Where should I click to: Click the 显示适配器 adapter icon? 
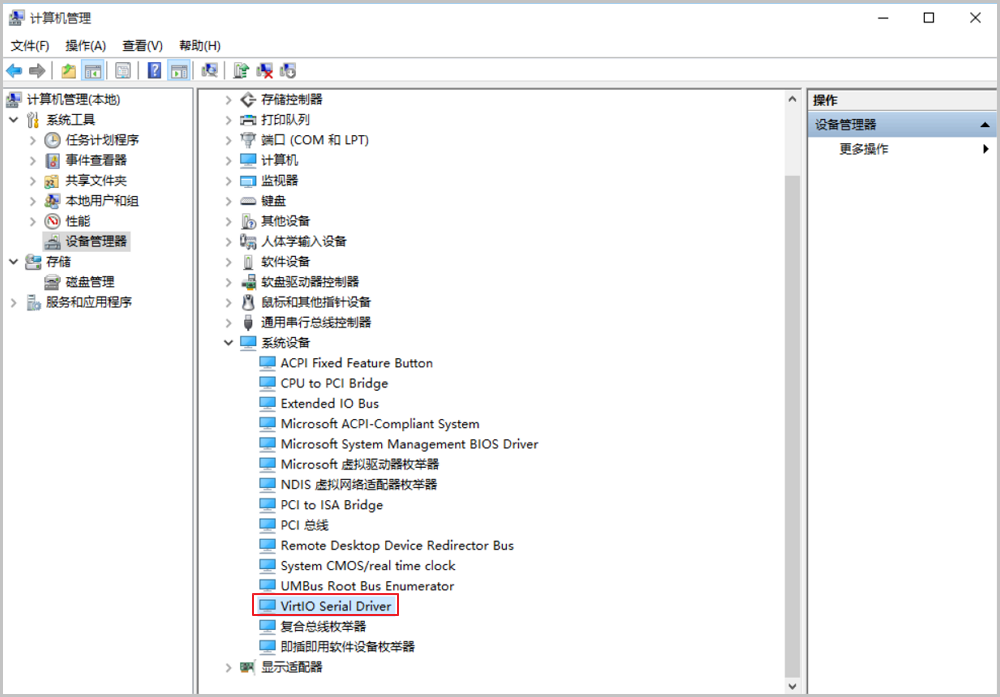(x=248, y=667)
